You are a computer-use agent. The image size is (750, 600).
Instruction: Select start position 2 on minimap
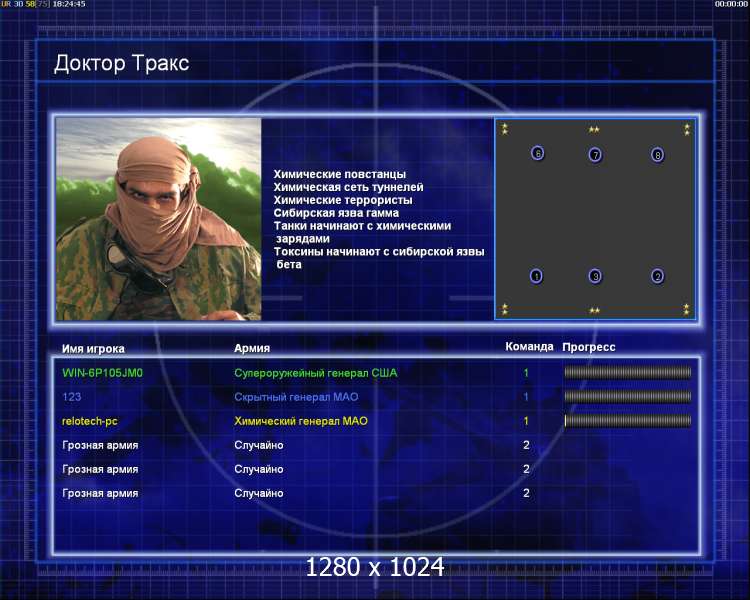click(x=658, y=276)
